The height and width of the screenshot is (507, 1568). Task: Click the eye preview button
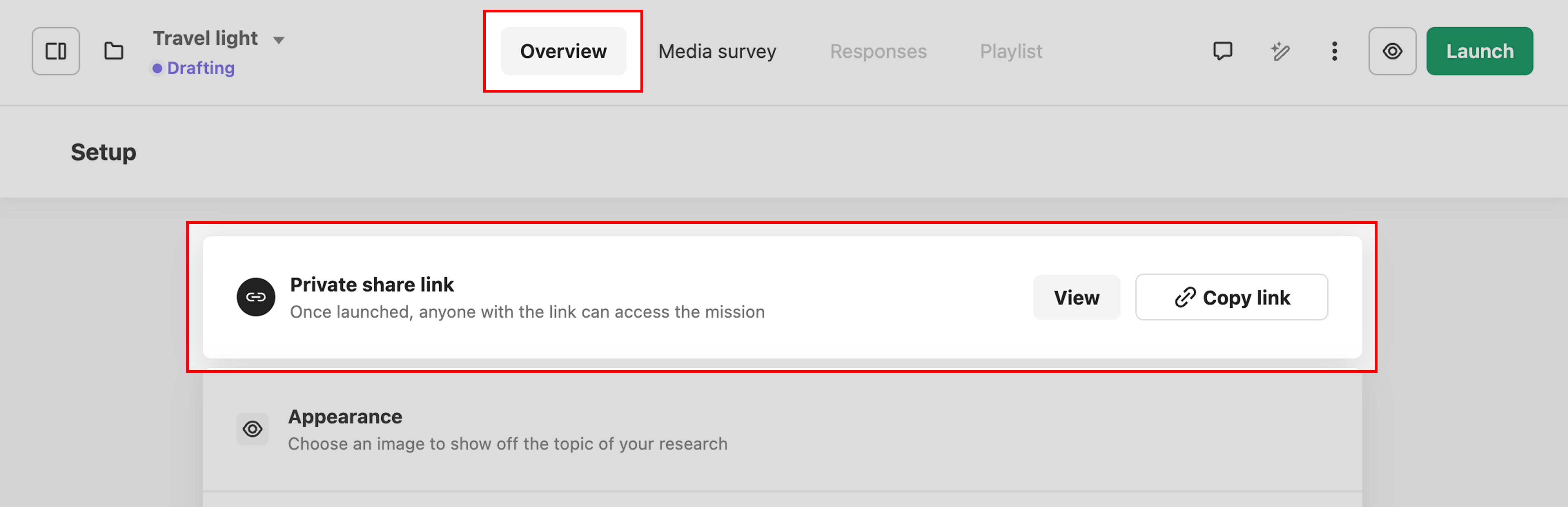(x=1392, y=51)
